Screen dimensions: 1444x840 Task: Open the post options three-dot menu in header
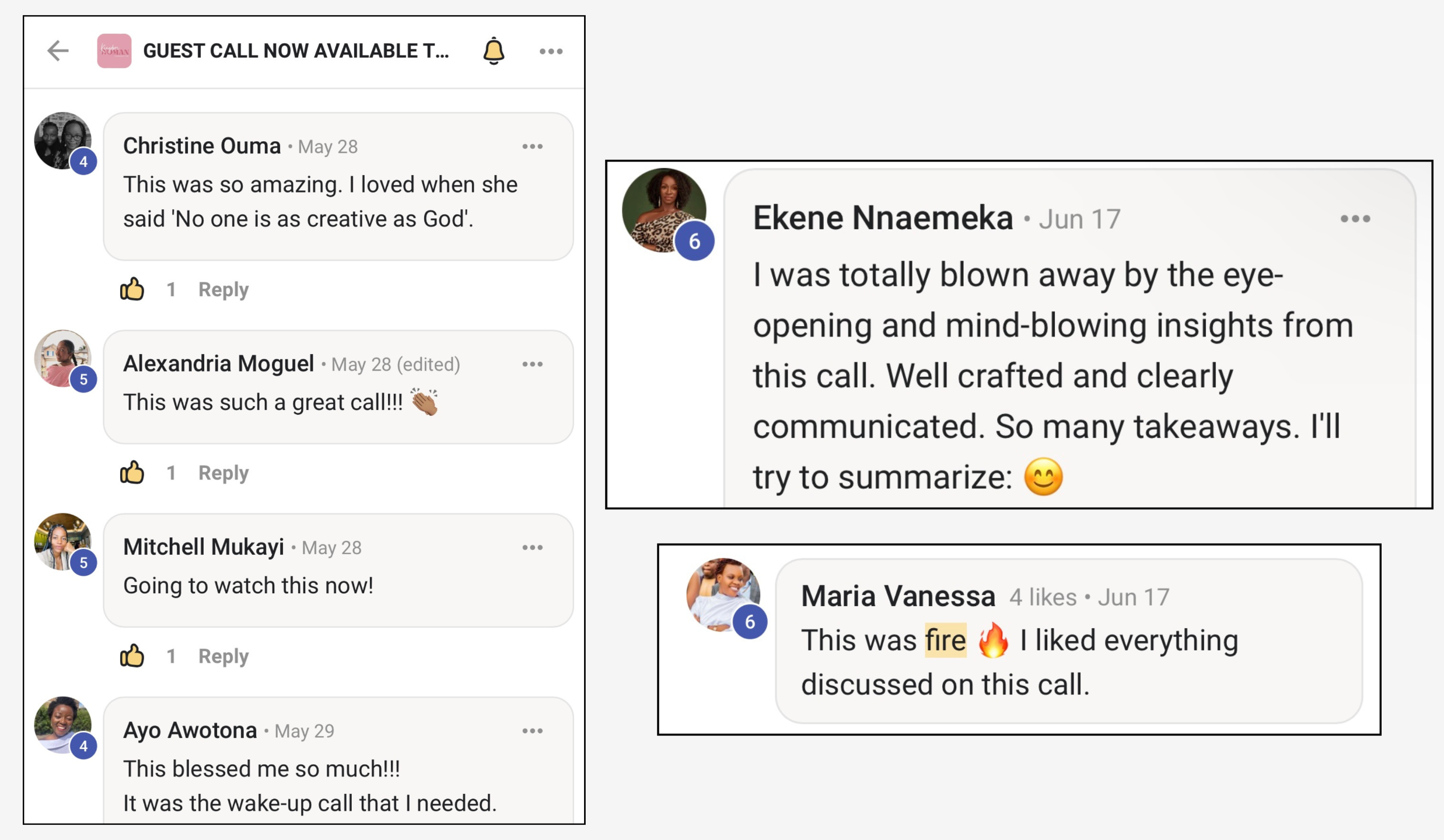pyautogui.click(x=551, y=51)
